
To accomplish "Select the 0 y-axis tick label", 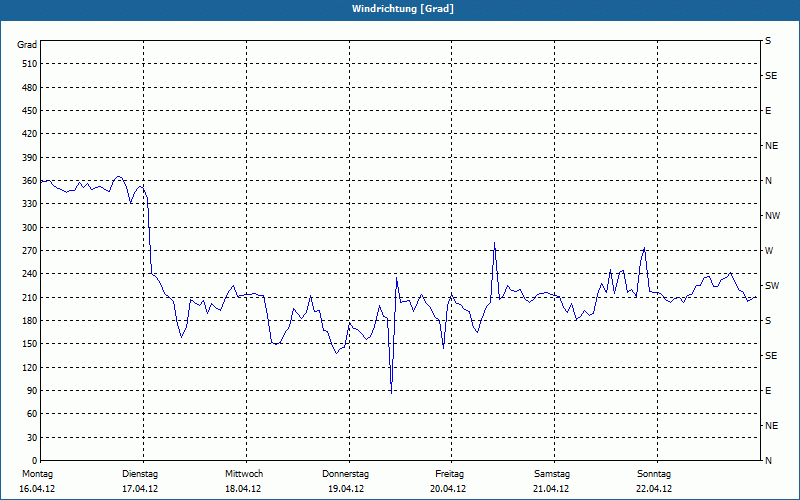I will pyautogui.click(x=34, y=461).
